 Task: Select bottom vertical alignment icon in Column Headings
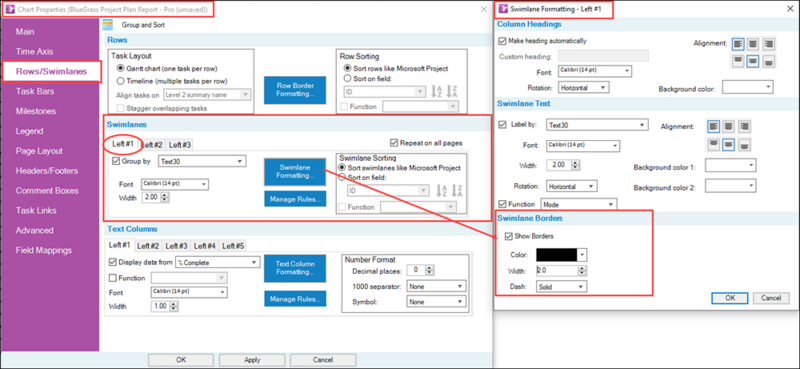click(x=768, y=61)
